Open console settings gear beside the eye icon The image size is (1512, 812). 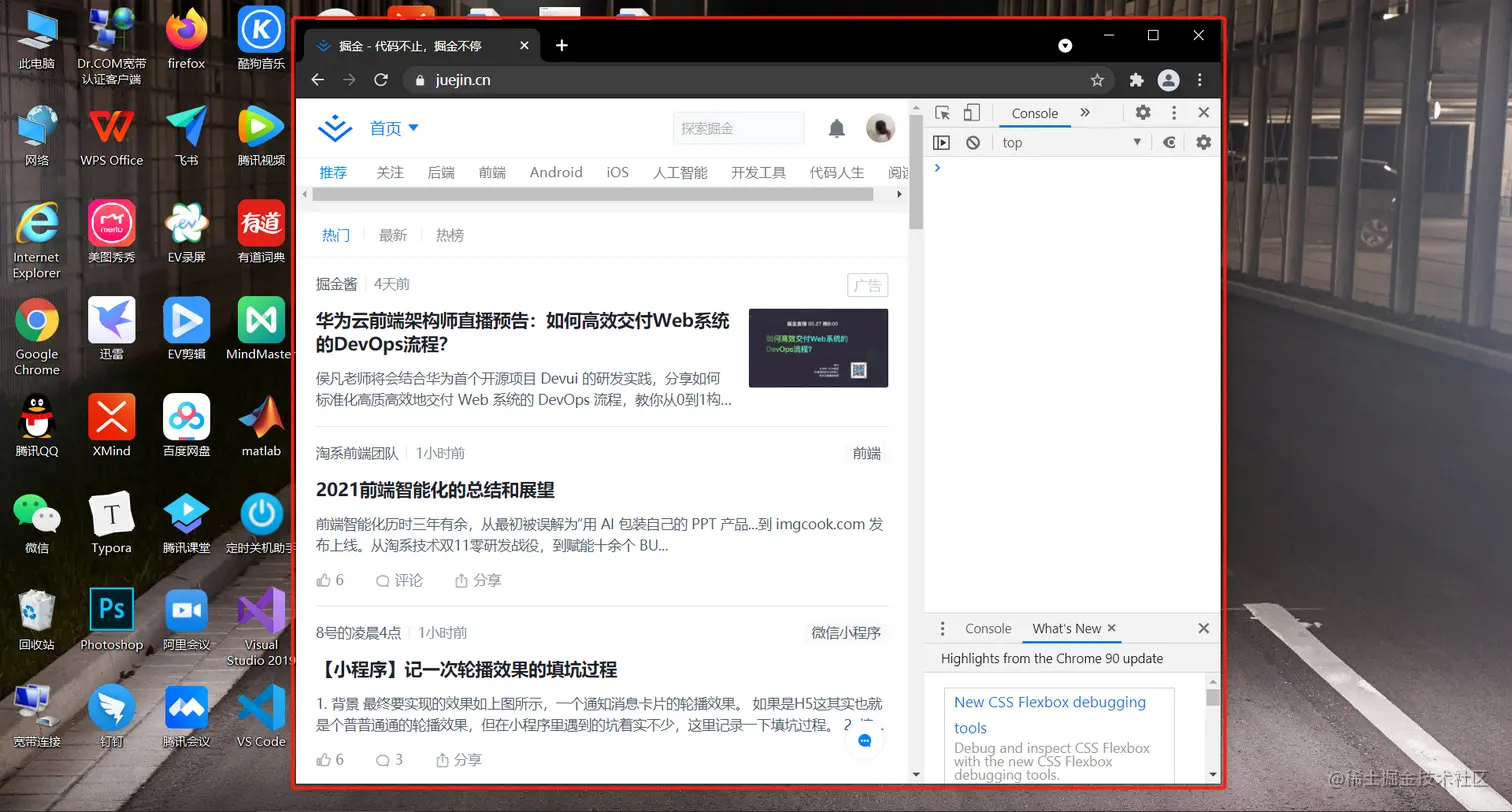tap(1203, 143)
